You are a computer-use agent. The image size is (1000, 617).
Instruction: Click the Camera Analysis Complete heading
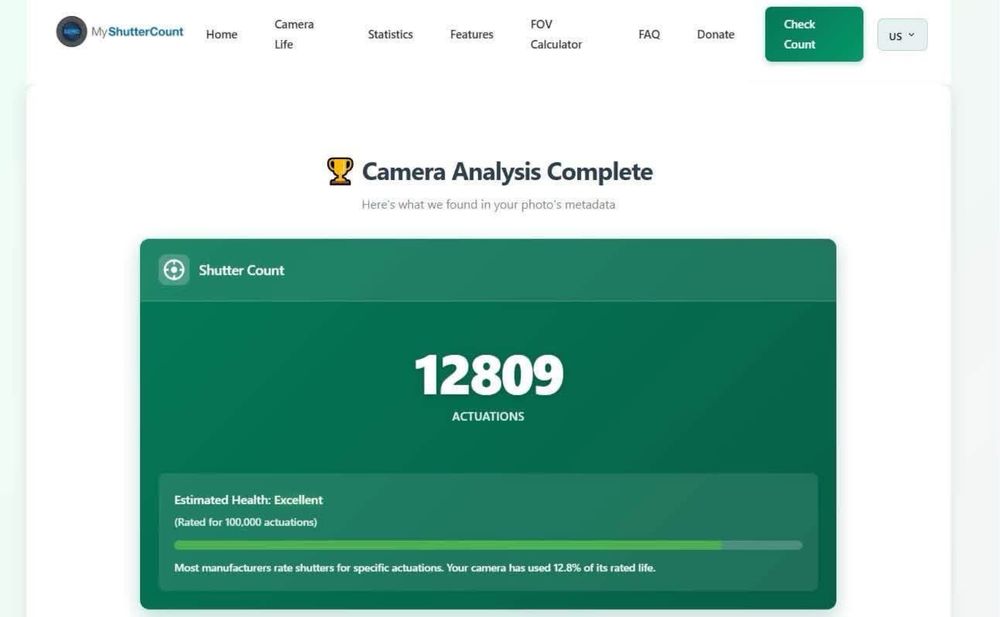pyautogui.click(x=507, y=172)
